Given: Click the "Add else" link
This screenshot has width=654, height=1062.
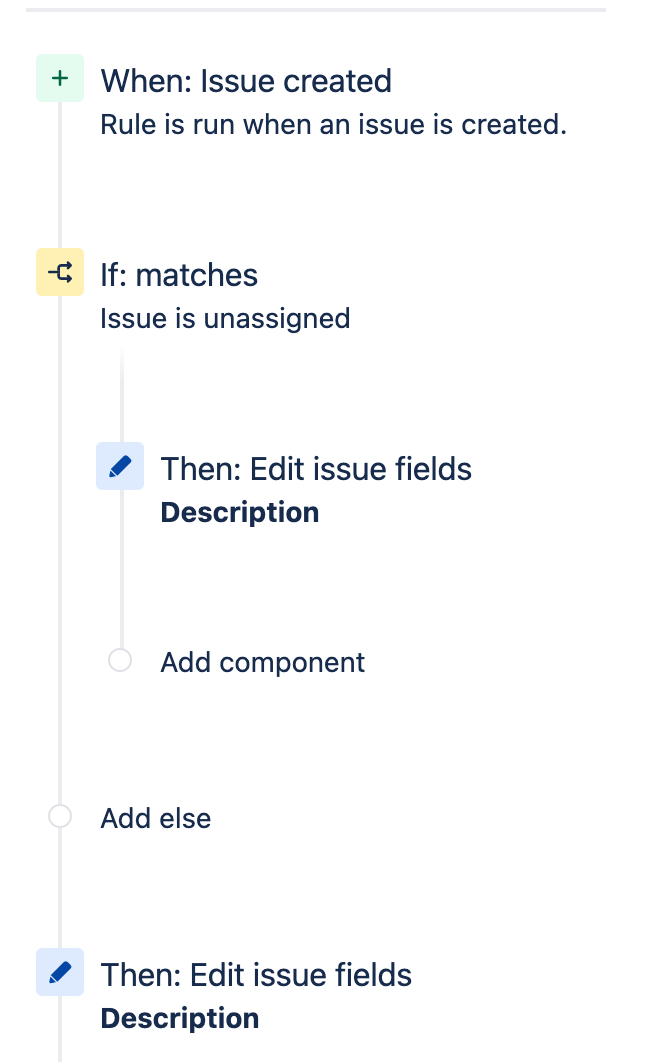Looking at the screenshot, I should tap(156, 818).
